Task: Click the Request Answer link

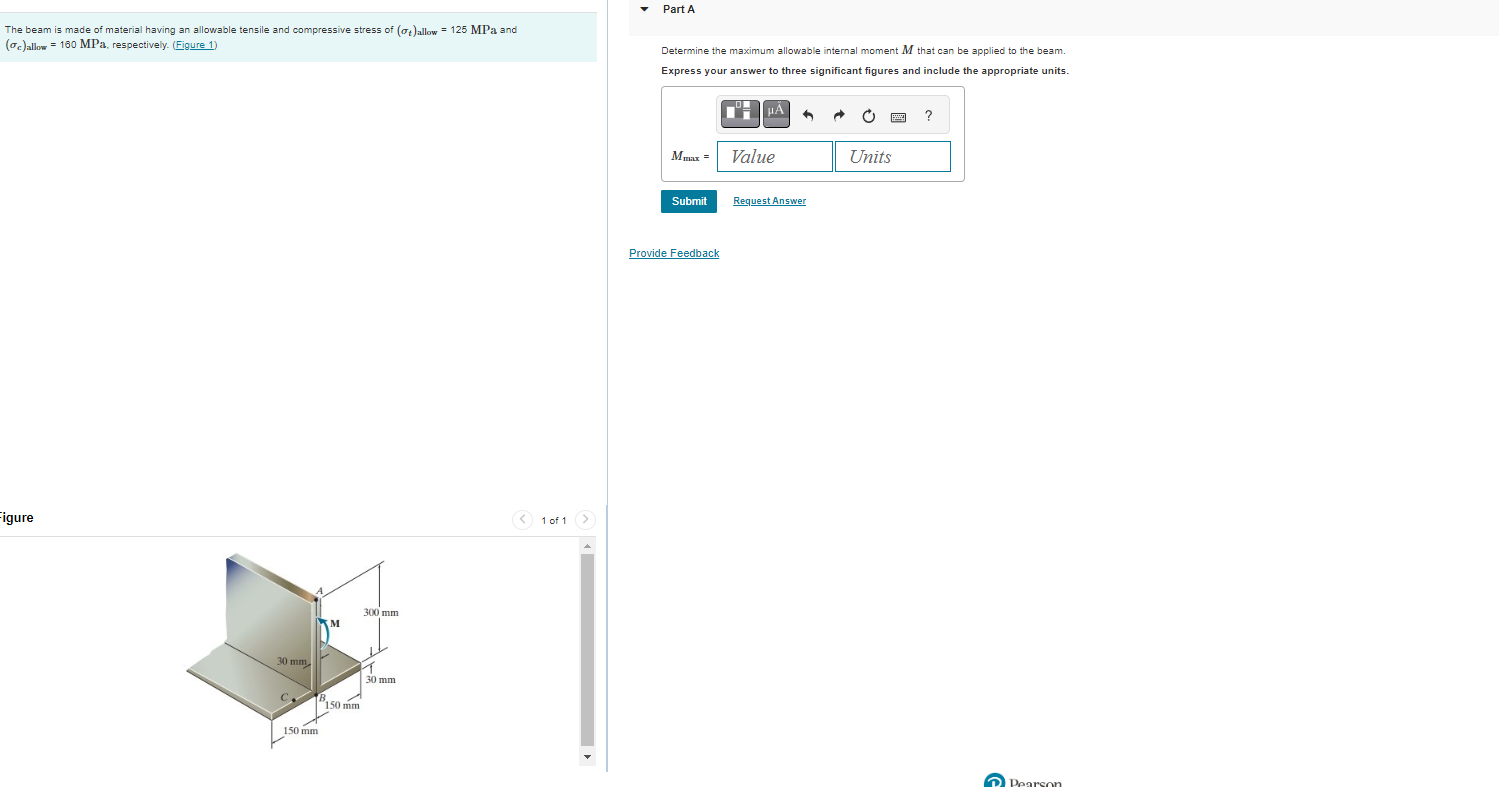Action: tap(769, 201)
